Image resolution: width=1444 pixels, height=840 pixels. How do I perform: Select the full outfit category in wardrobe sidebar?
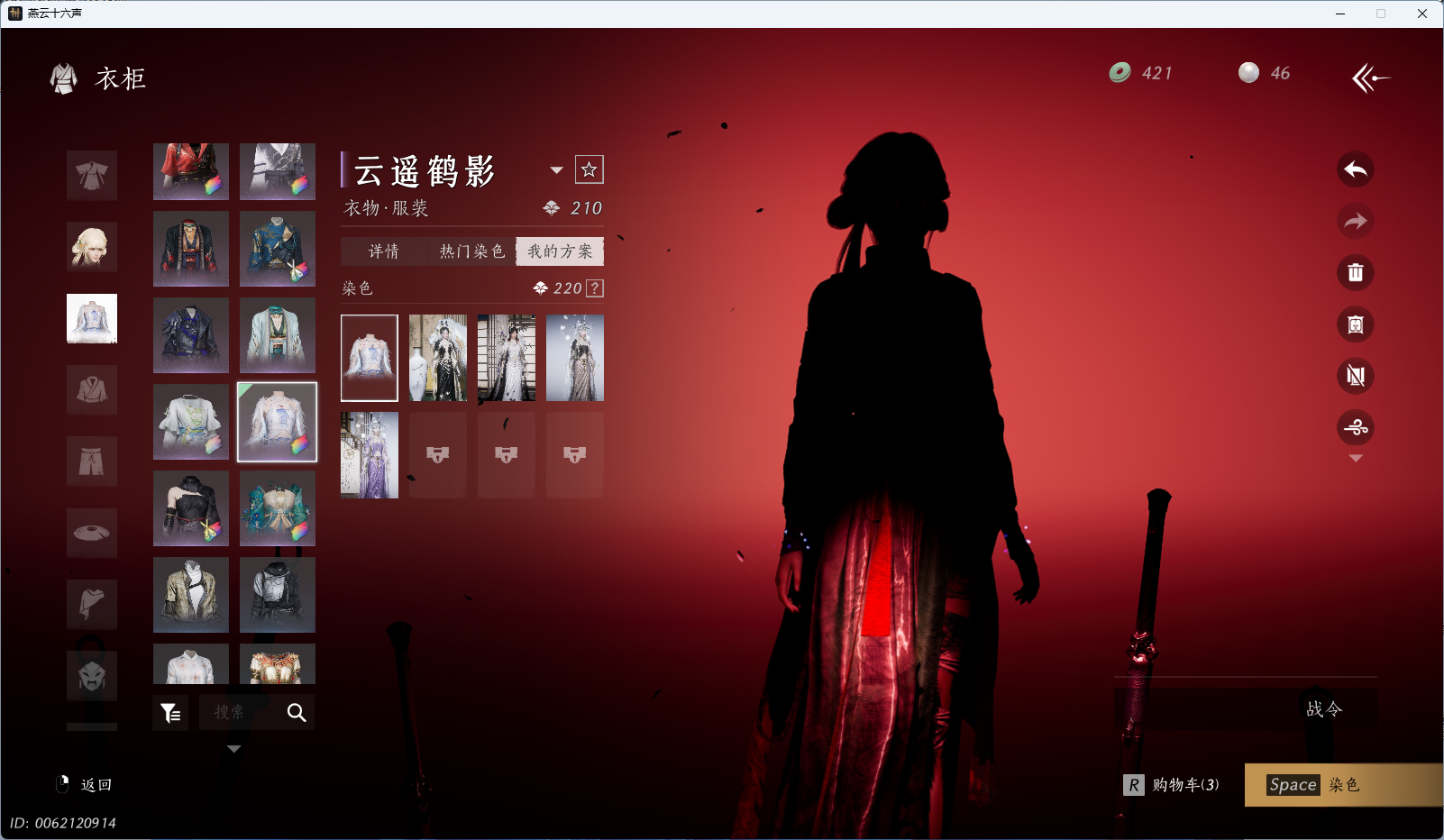click(91, 176)
